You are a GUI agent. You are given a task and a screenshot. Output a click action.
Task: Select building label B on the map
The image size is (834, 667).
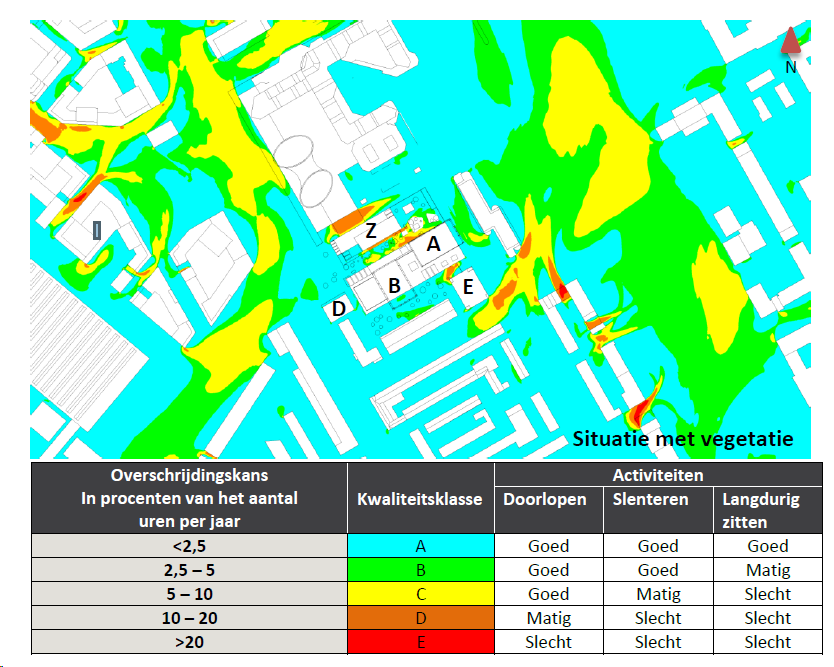394,286
